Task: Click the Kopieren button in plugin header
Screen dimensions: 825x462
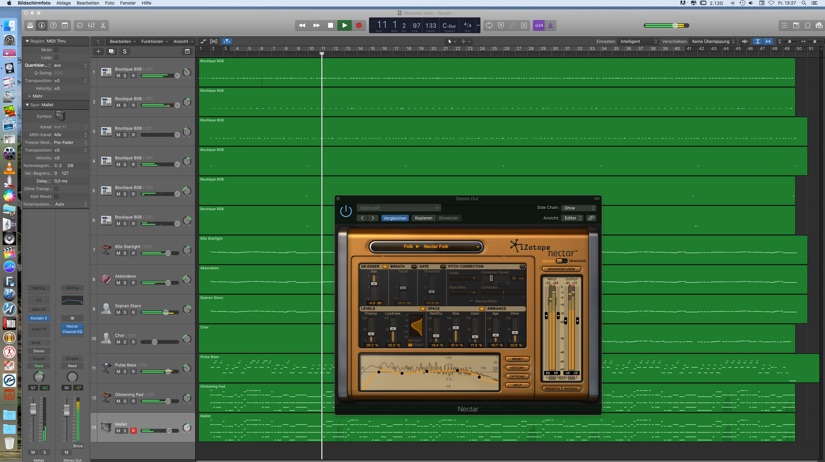Action: 423,218
